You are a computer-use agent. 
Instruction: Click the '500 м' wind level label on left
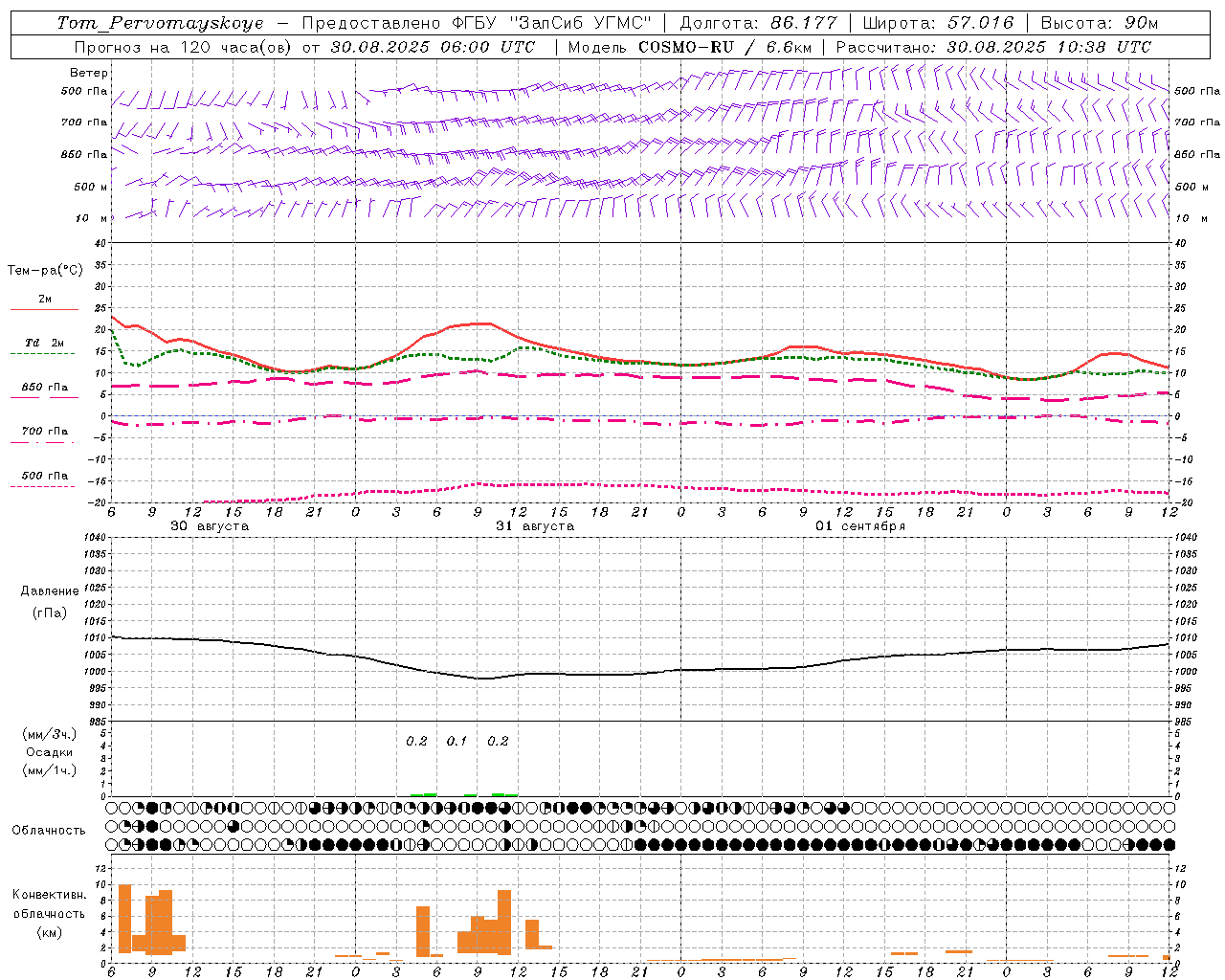point(91,187)
